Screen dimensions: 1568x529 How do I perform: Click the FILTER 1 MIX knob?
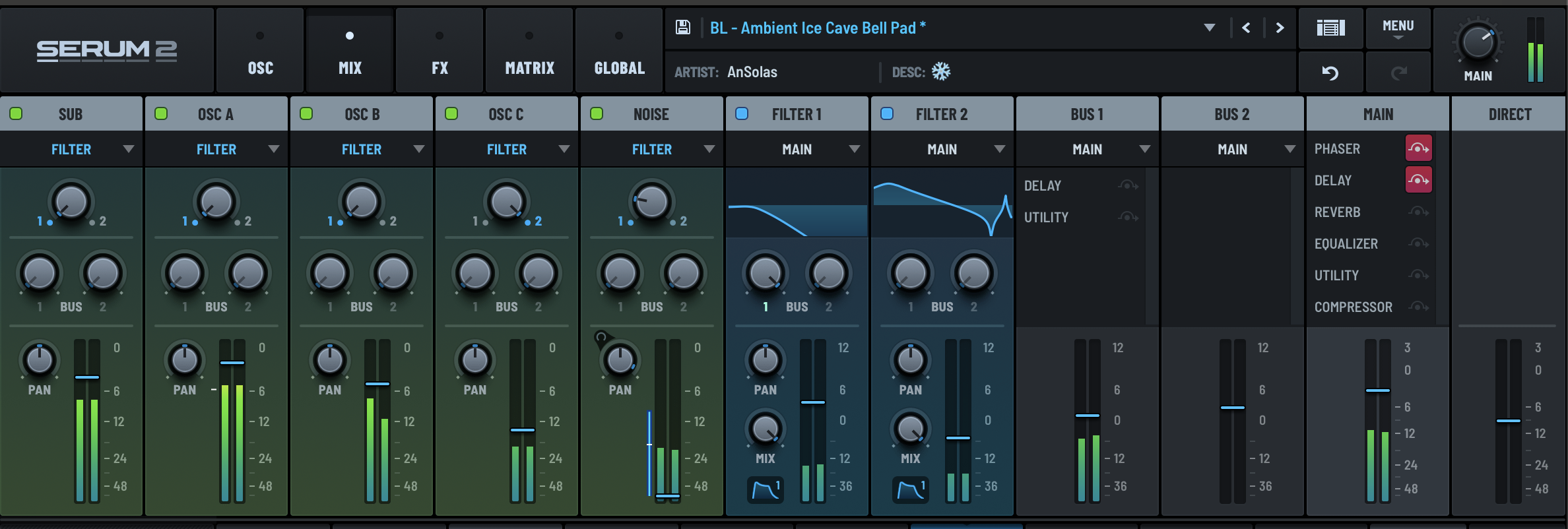pos(766,429)
